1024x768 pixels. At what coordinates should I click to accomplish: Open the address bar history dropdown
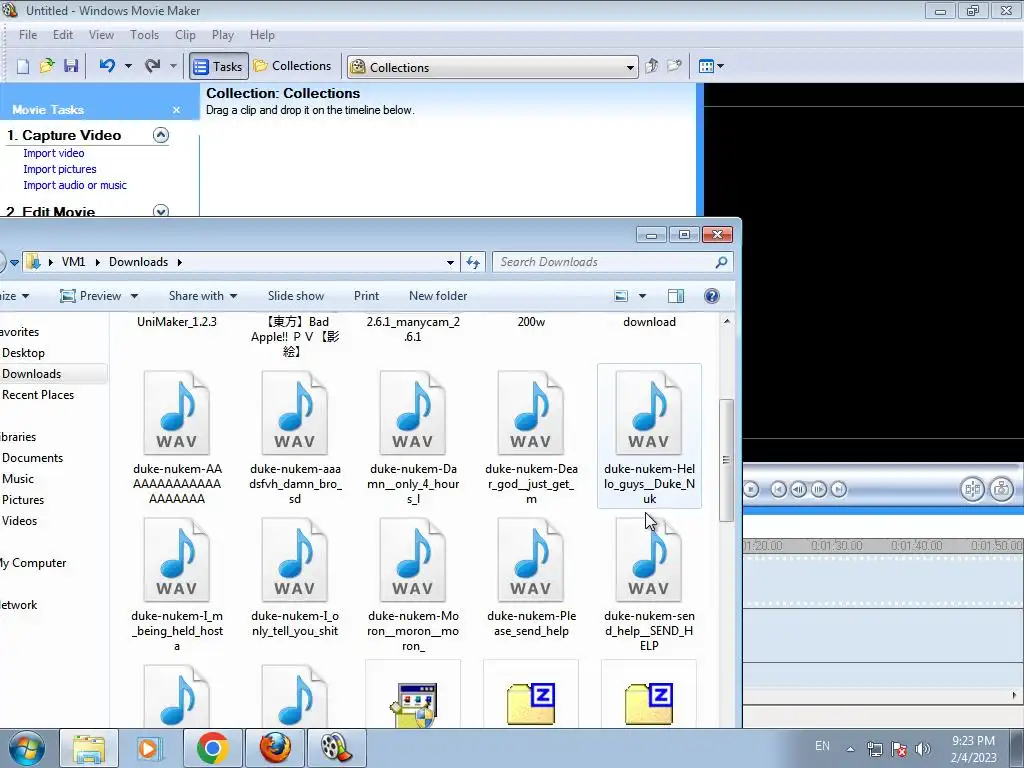(x=451, y=263)
